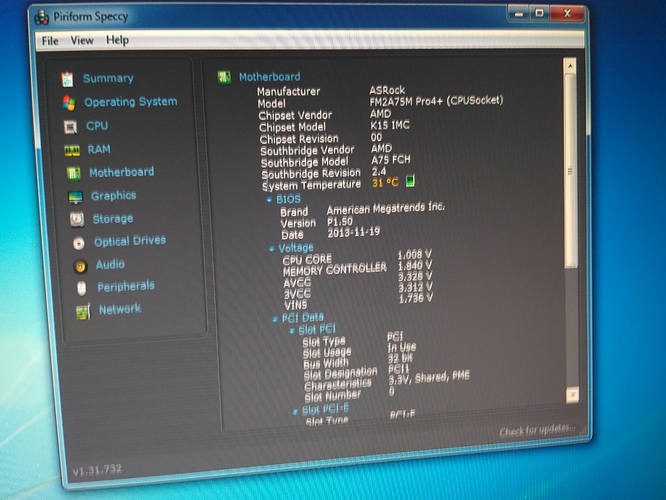Switch to the Audio section
The width and height of the screenshot is (666, 500).
(110, 264)
